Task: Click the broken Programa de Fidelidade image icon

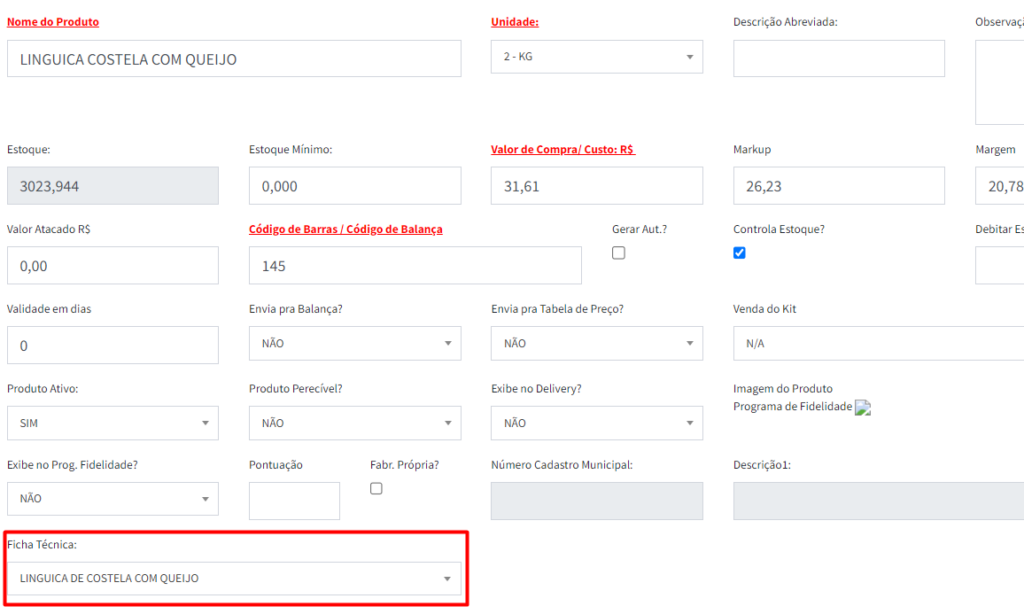Action: click(x=863, y=408)
